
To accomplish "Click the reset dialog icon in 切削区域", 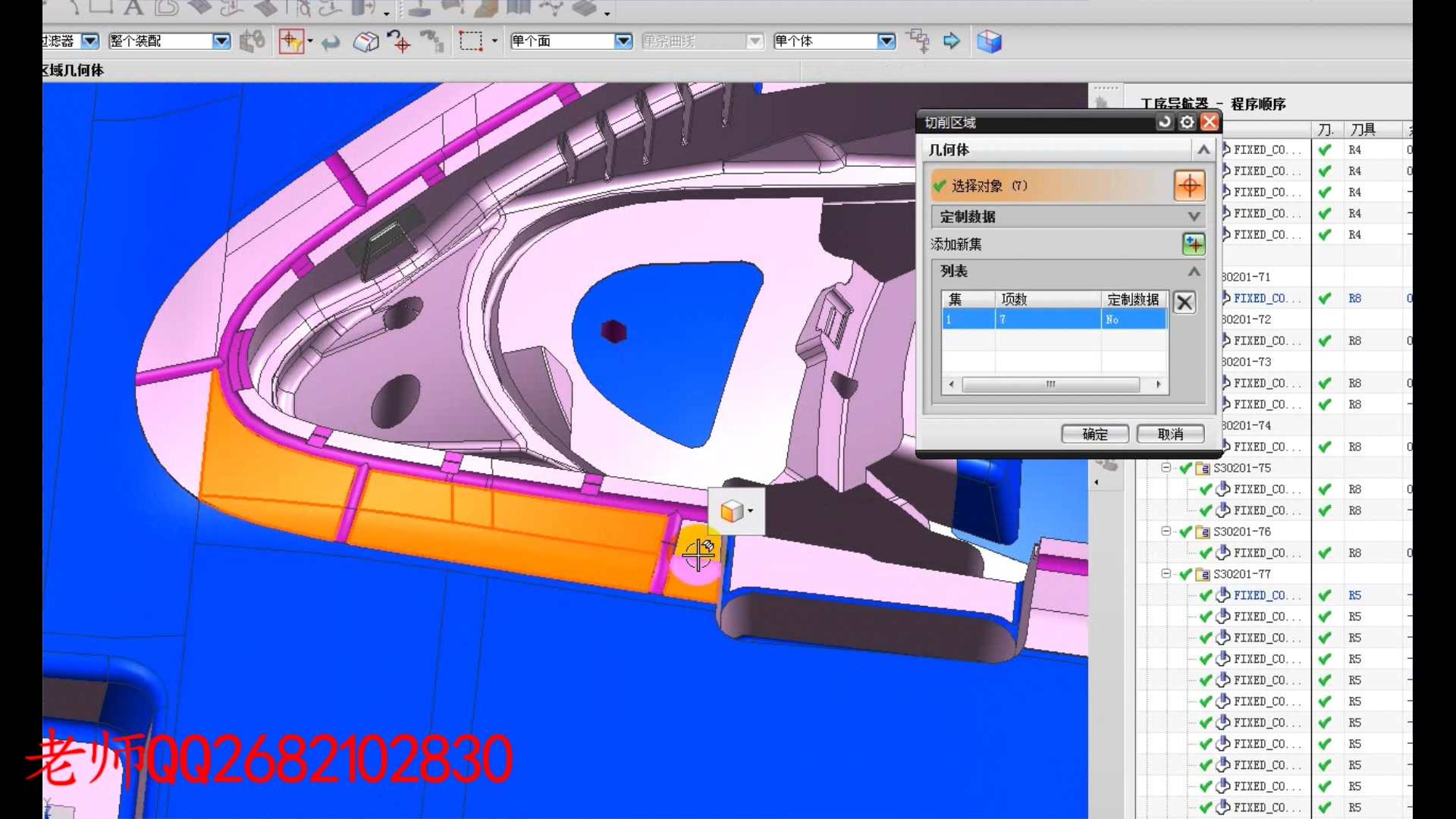I will (1164, 122).
